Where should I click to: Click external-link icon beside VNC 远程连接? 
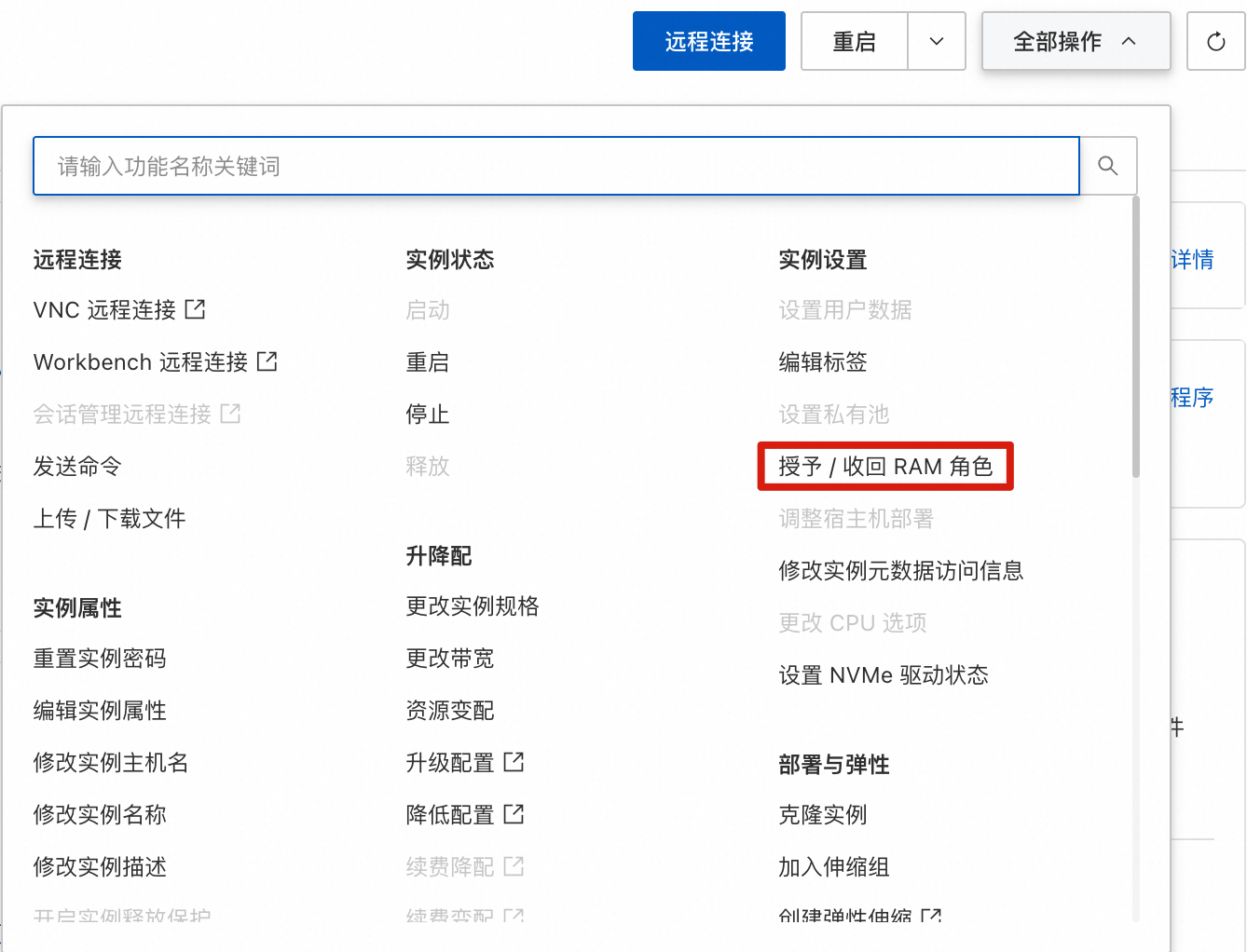[x=195, y=309]
